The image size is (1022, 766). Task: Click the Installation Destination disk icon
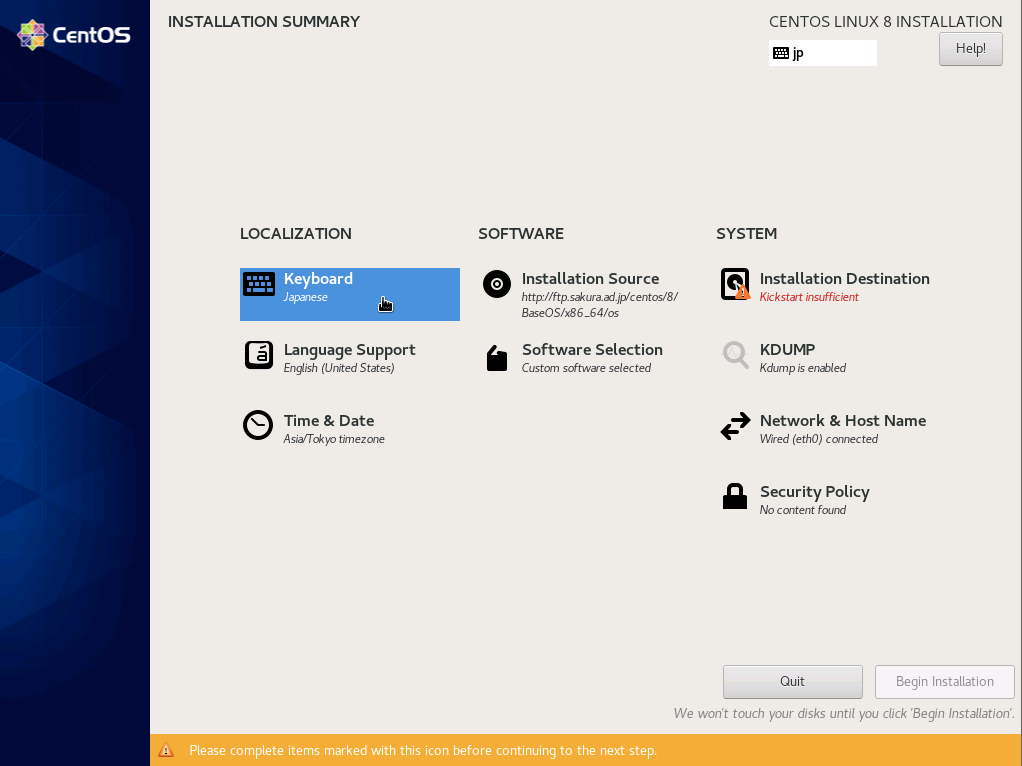tap(735, 285)
